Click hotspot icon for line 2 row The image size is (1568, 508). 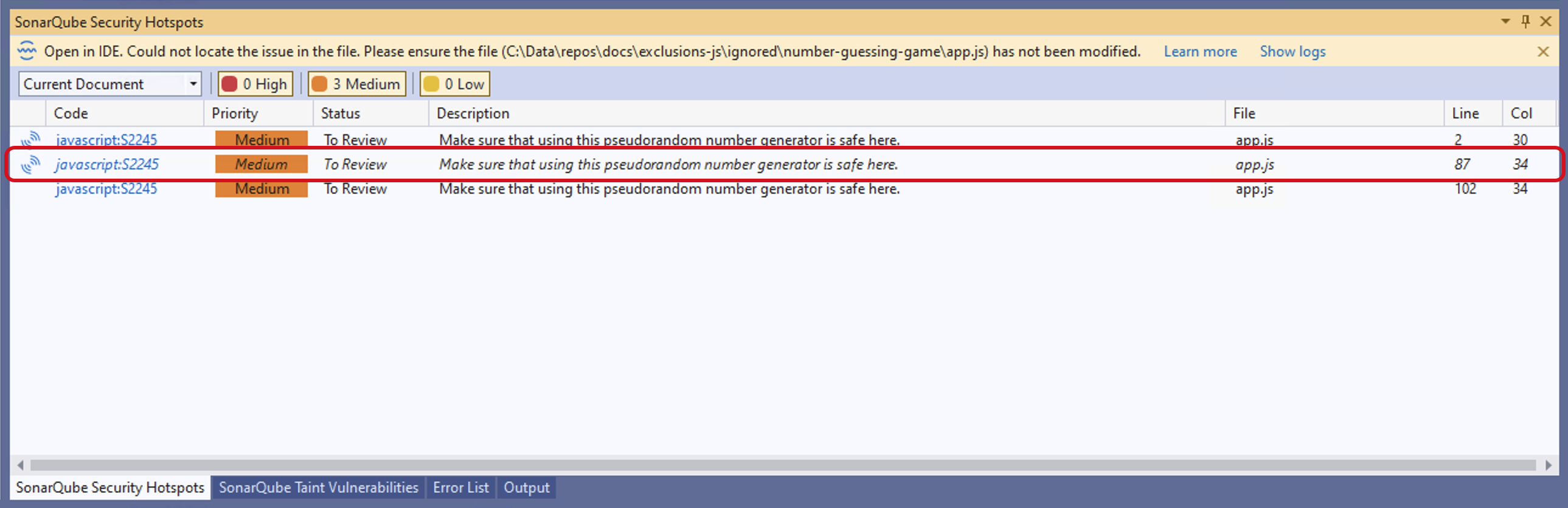[30, 140]
